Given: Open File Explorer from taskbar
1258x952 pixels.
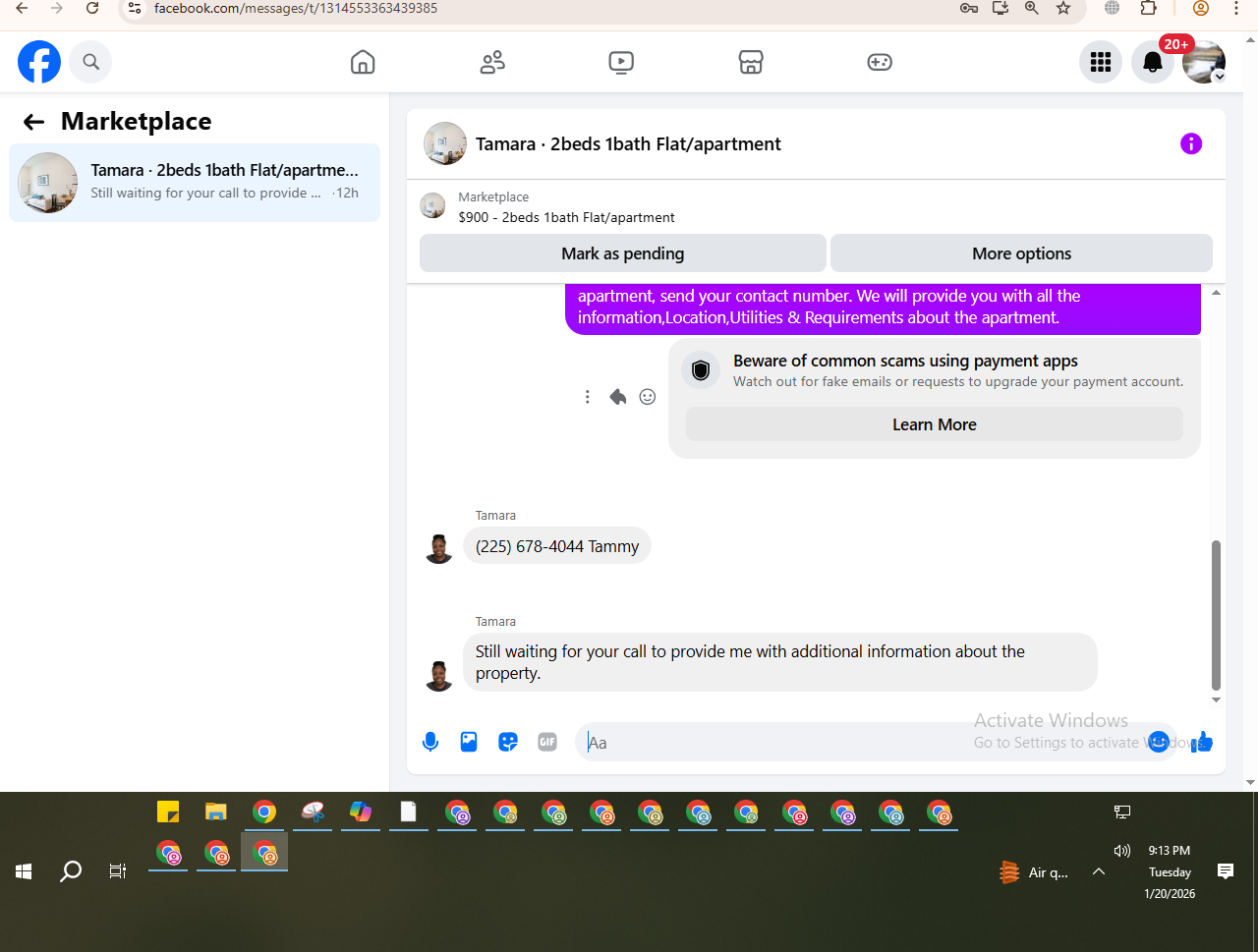Looking at the screenshot, I should (216, 812).
